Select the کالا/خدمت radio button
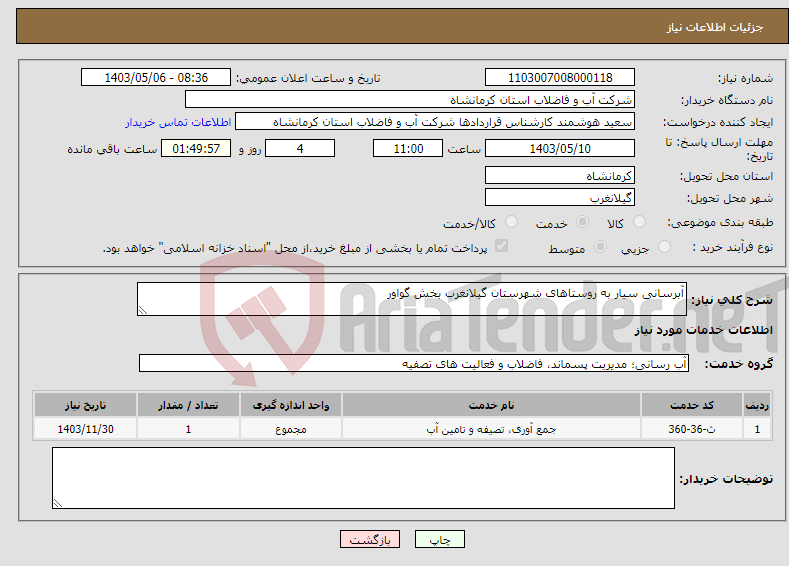The image size is (789, 566). [x=511, y=222]
